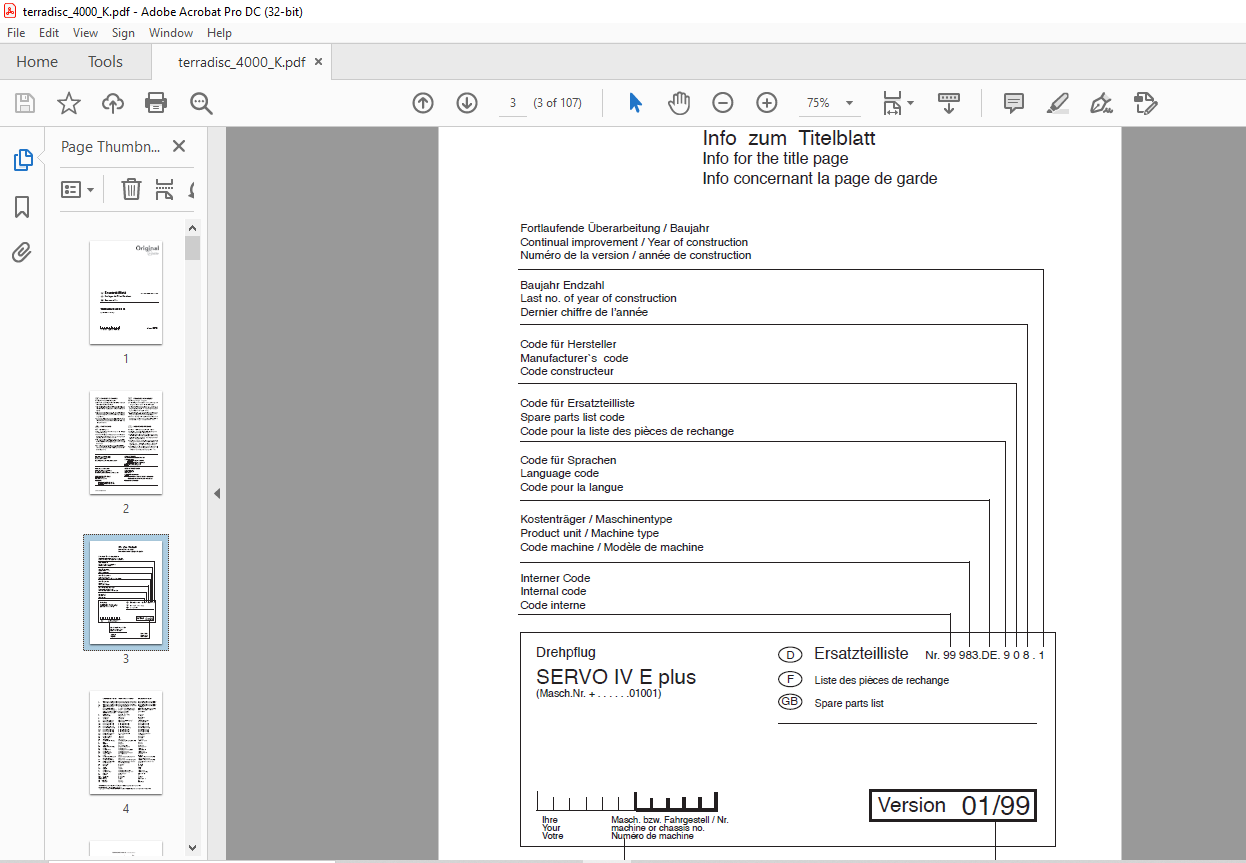Switch to the Tools tab

click(105, 62)
